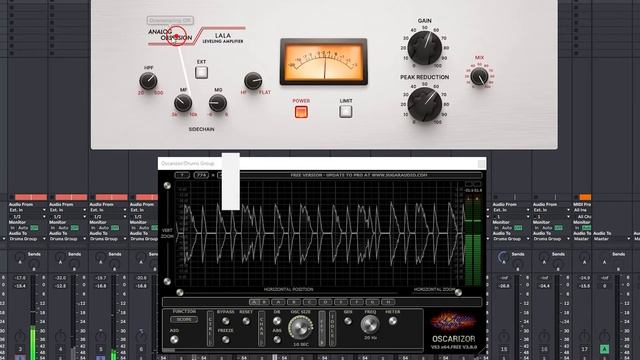Click the question mark help button in Oscarizor

click(182, 175)
